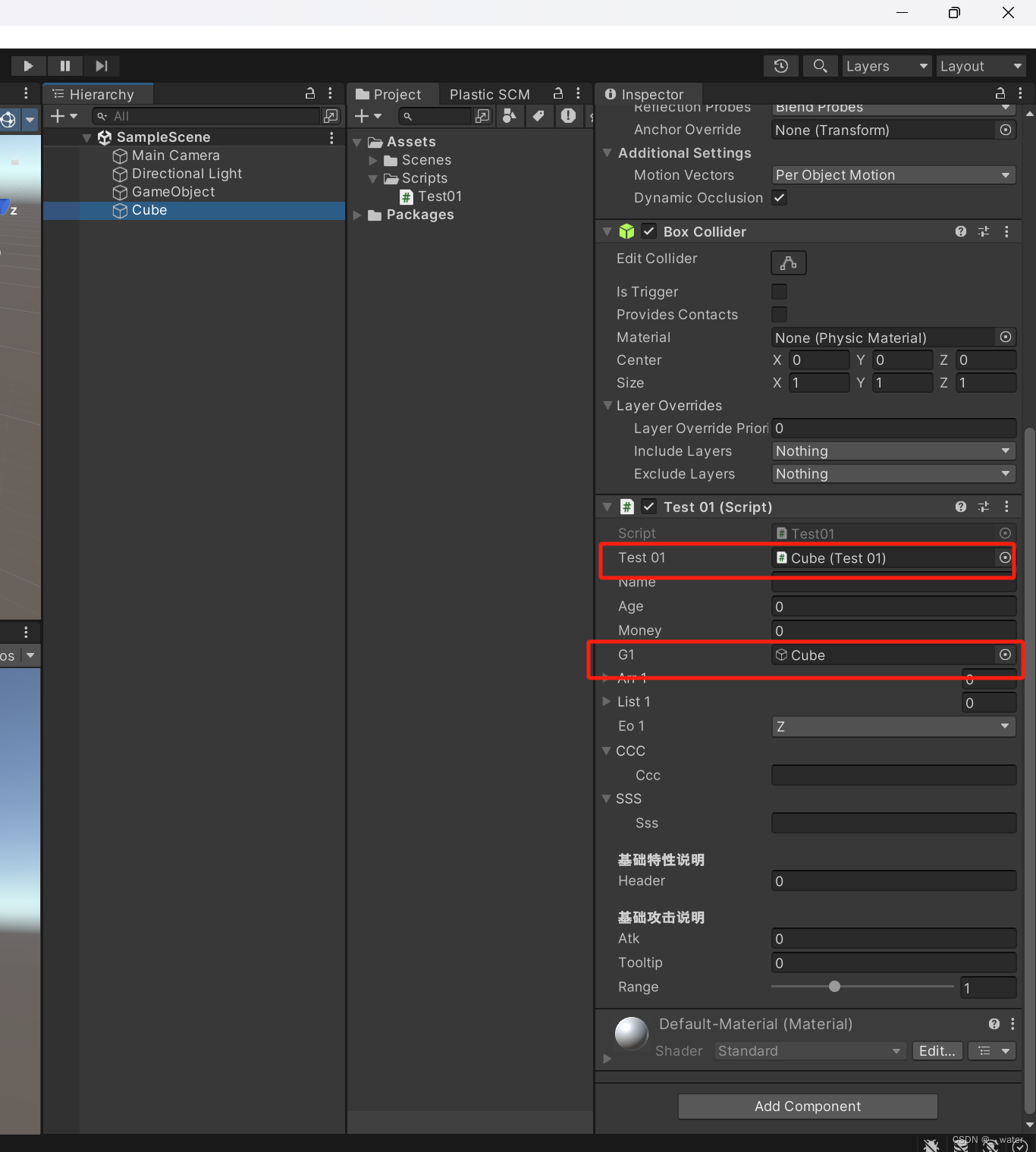Open the Box Collider three-dot menu
Screen dimensions: 1036x1152
(x=1007, y=231)
